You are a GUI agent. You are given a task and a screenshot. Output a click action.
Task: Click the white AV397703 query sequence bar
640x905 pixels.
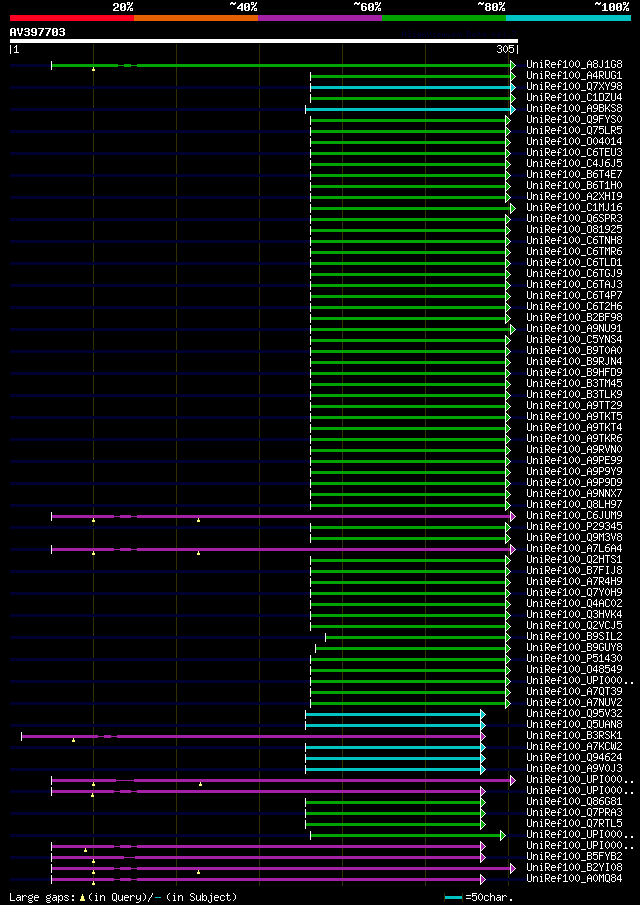(264, 41)
